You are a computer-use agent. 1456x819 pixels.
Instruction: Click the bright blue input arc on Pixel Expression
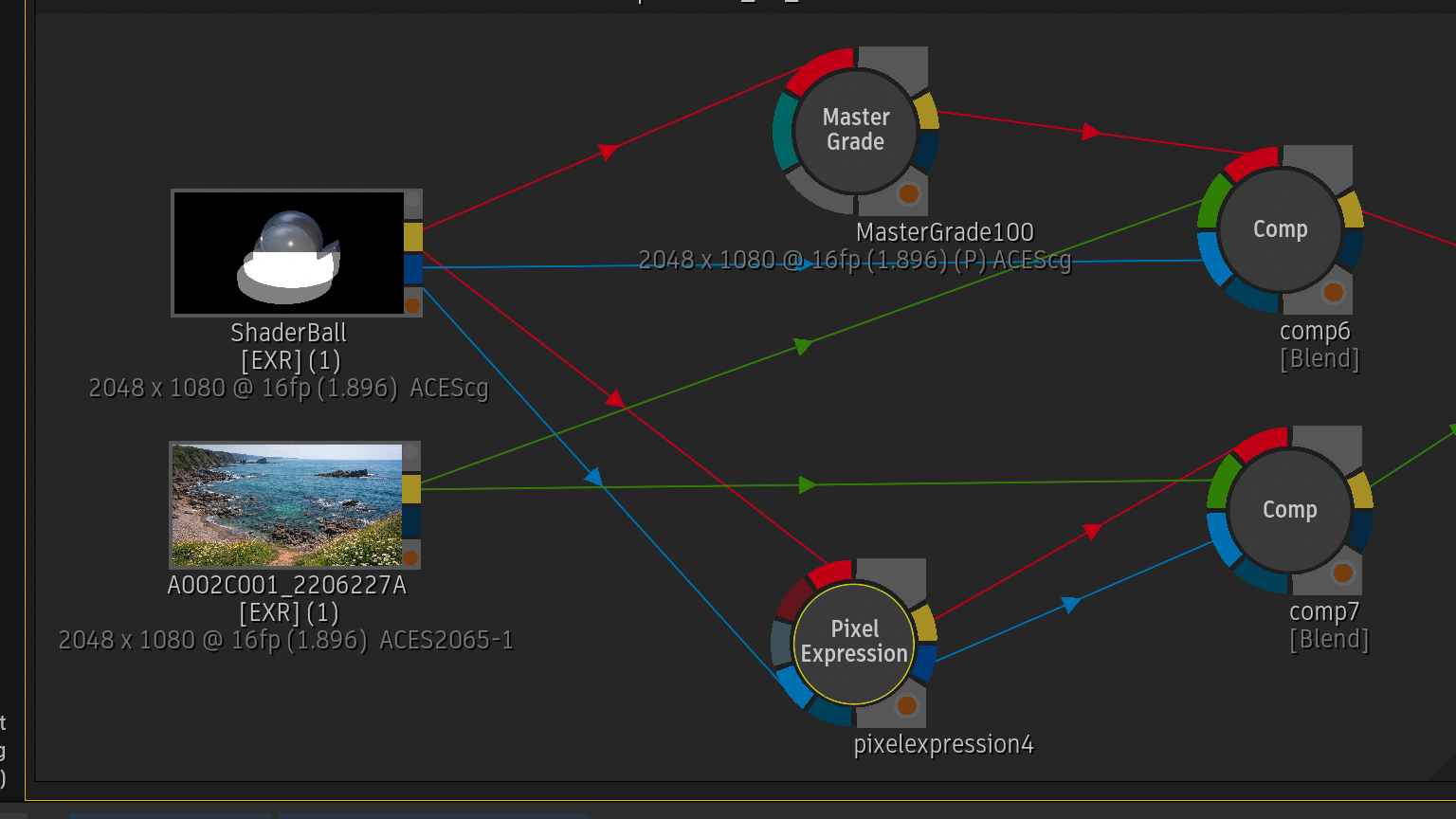click(x=794, y=687)
